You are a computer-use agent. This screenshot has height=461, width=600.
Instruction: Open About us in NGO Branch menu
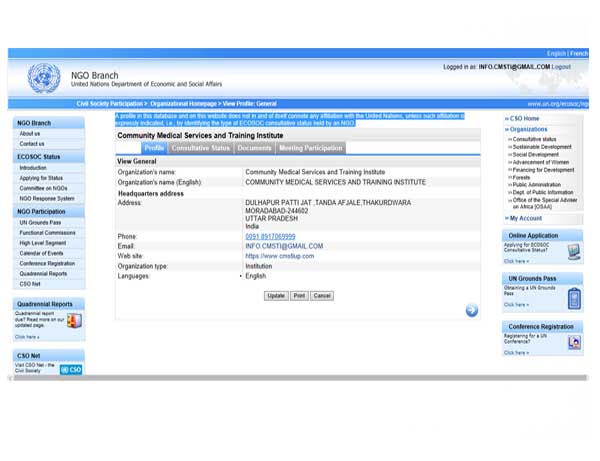point(30,134)
